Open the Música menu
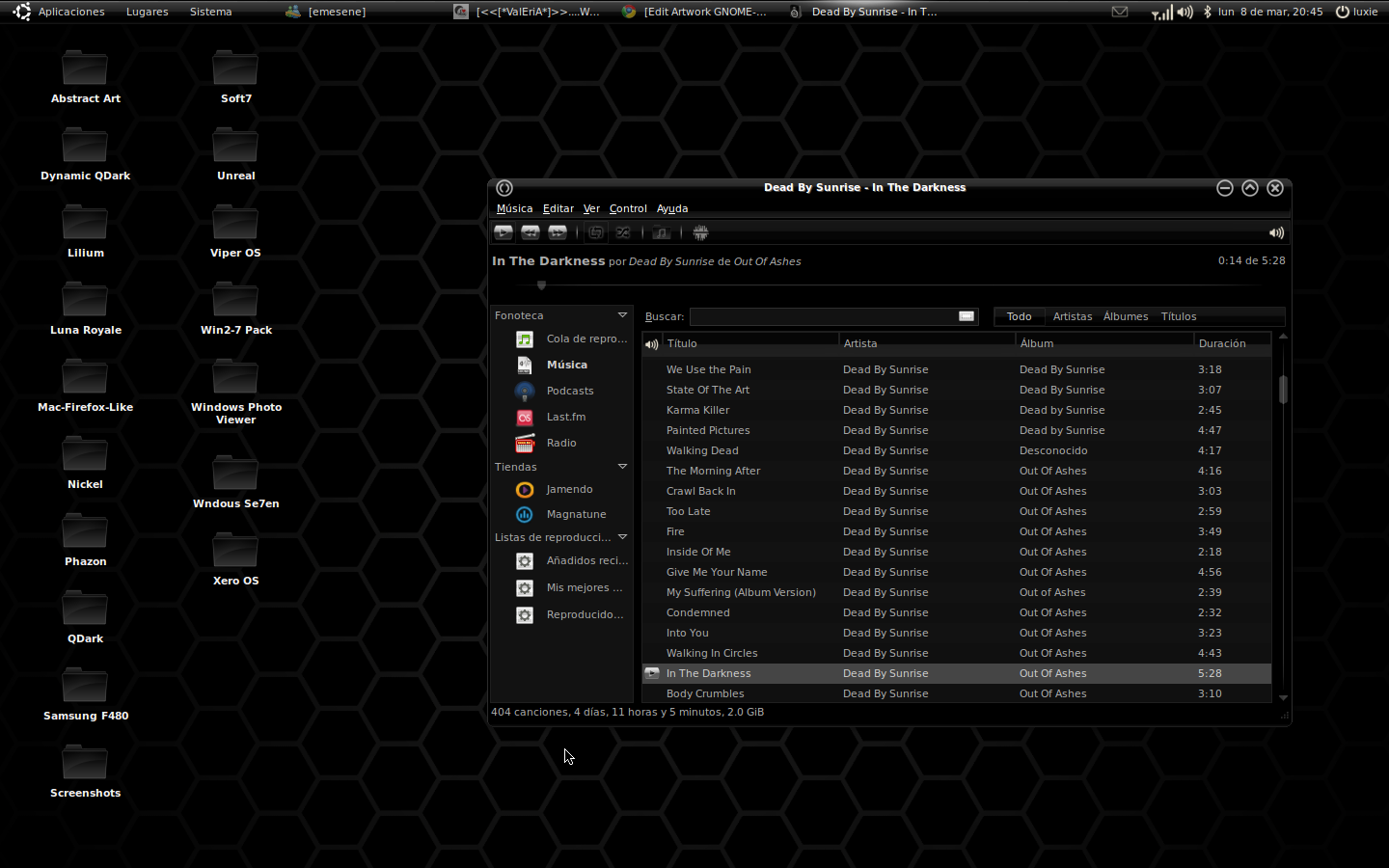Image resolution: width=1389 pixels, height=868 pixels. [x=514, y=208]
